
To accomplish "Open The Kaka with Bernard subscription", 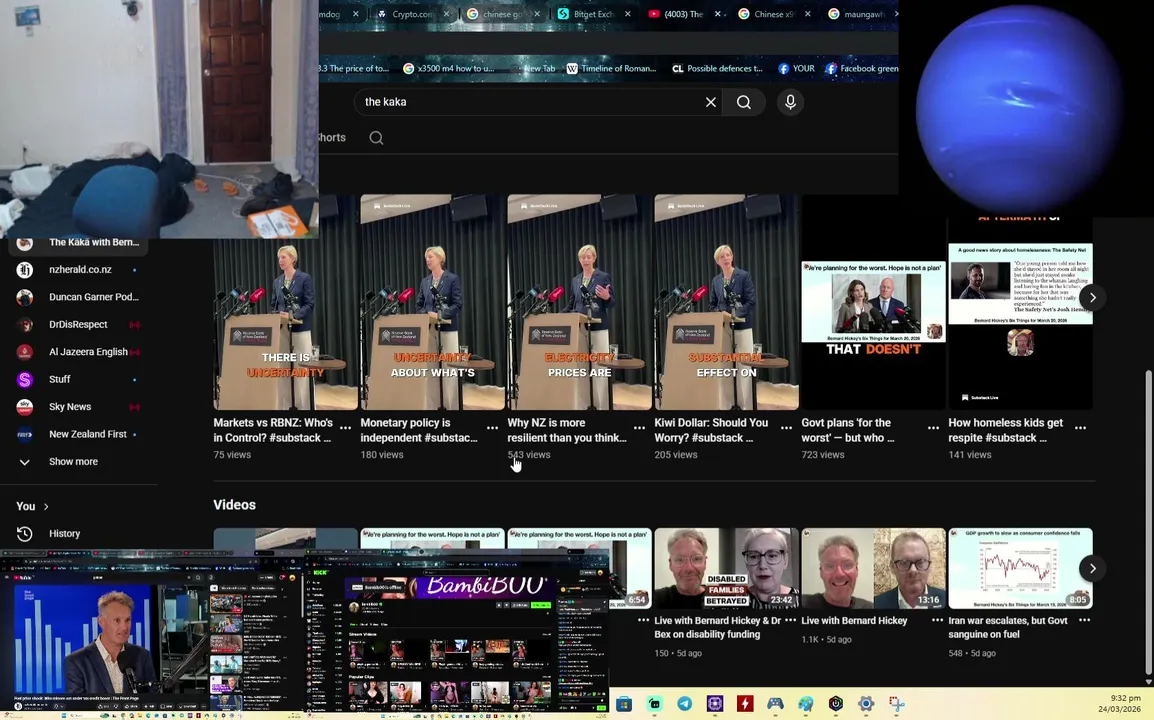I will click(78, 242).
